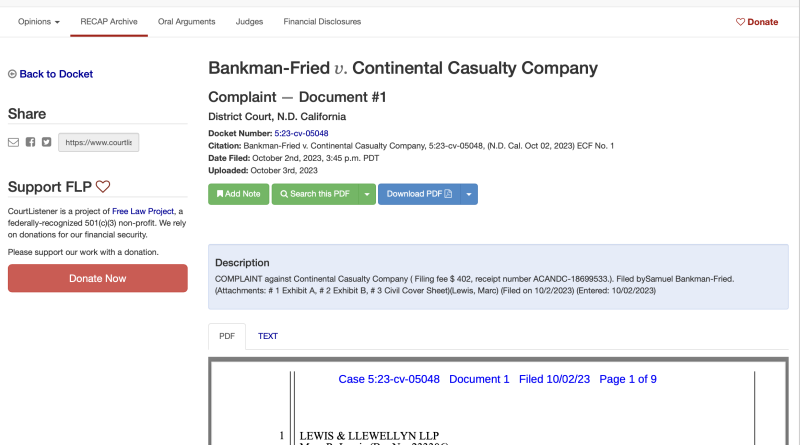
Task: Open docket number 5:23-cv-05048 link
Action: coord(302,133)
